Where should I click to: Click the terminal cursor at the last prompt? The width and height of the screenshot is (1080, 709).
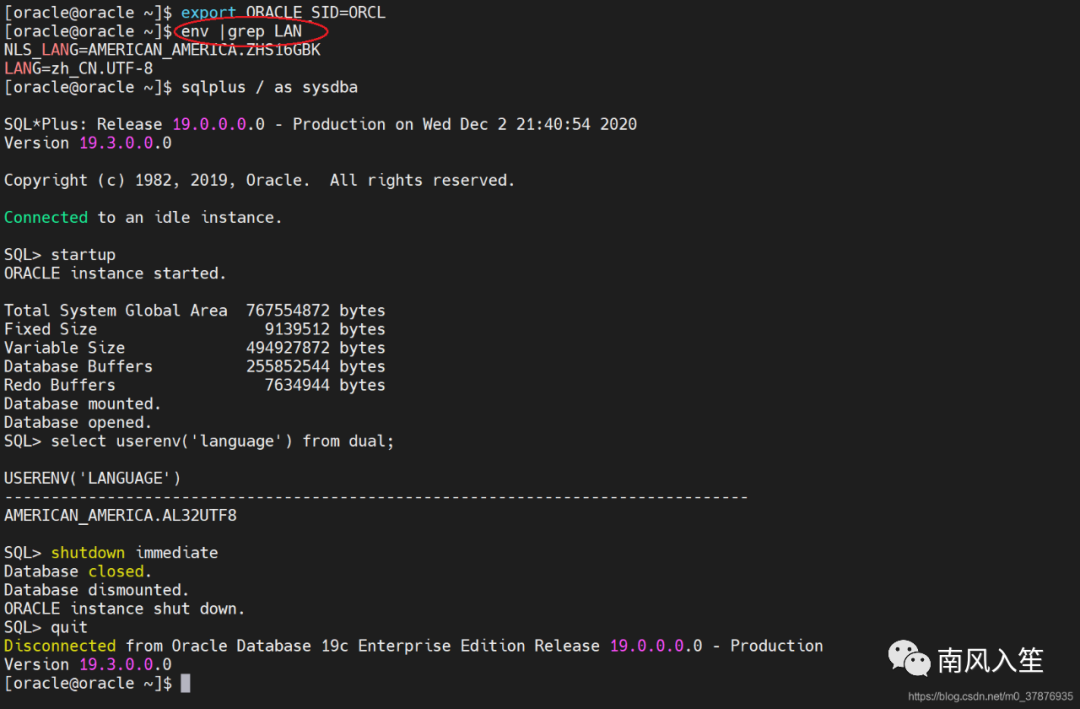(185, 683)
